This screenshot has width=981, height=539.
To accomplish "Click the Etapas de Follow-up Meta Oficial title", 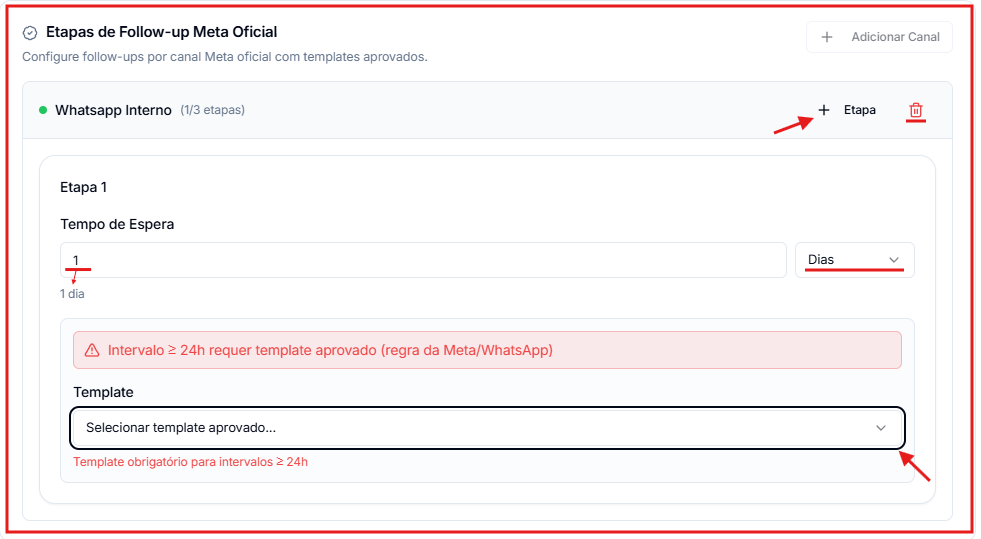I will 161,32.
